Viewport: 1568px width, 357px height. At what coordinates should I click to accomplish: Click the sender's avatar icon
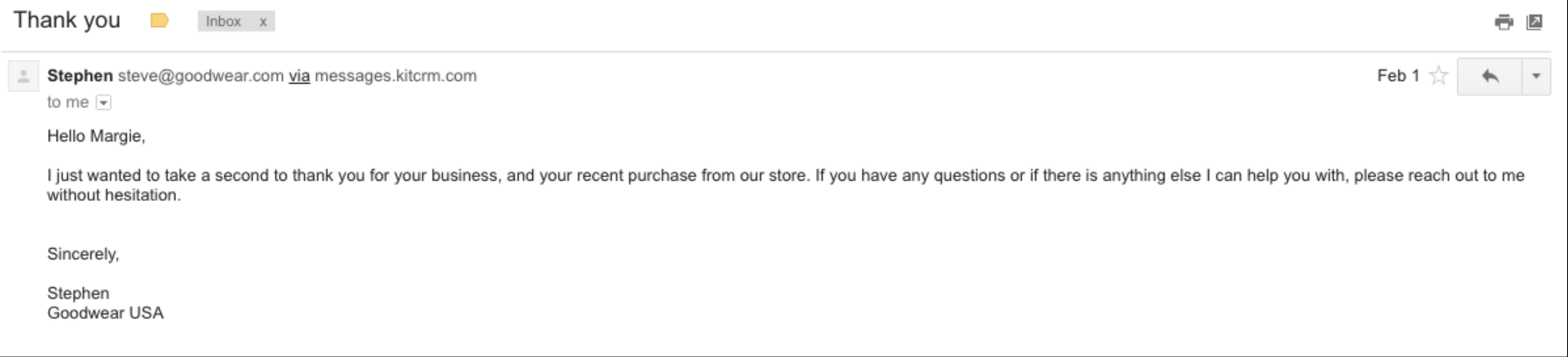[x=24, y=77]
